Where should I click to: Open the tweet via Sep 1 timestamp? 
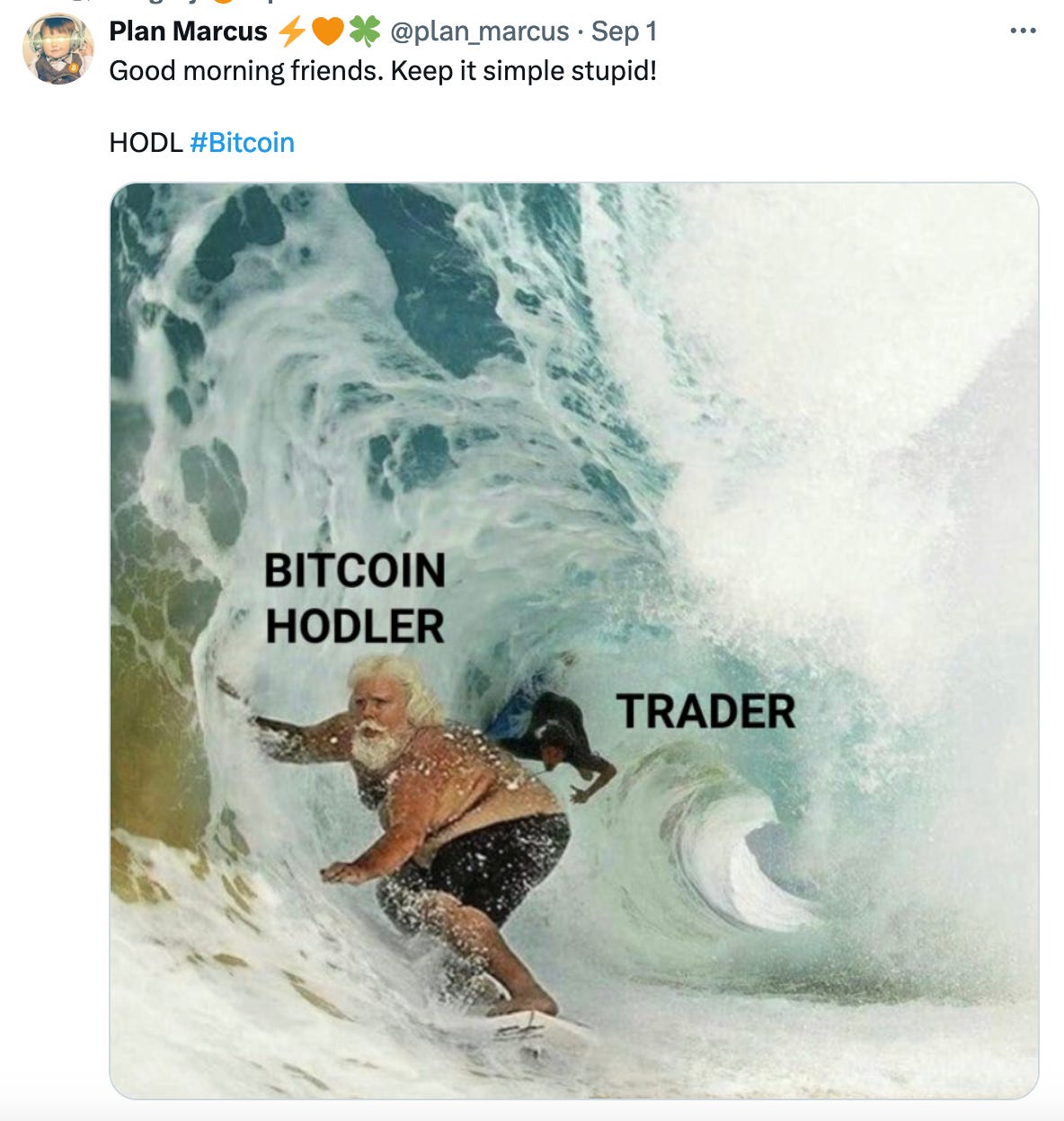[x=624, y=31]
